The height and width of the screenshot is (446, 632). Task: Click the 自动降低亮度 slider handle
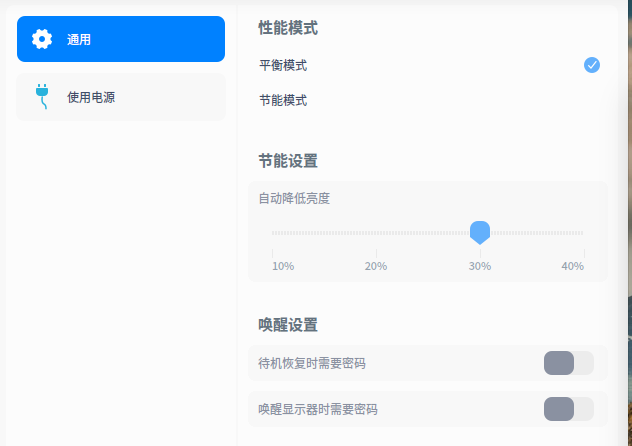pyautogui.click(x=480, y=232)
